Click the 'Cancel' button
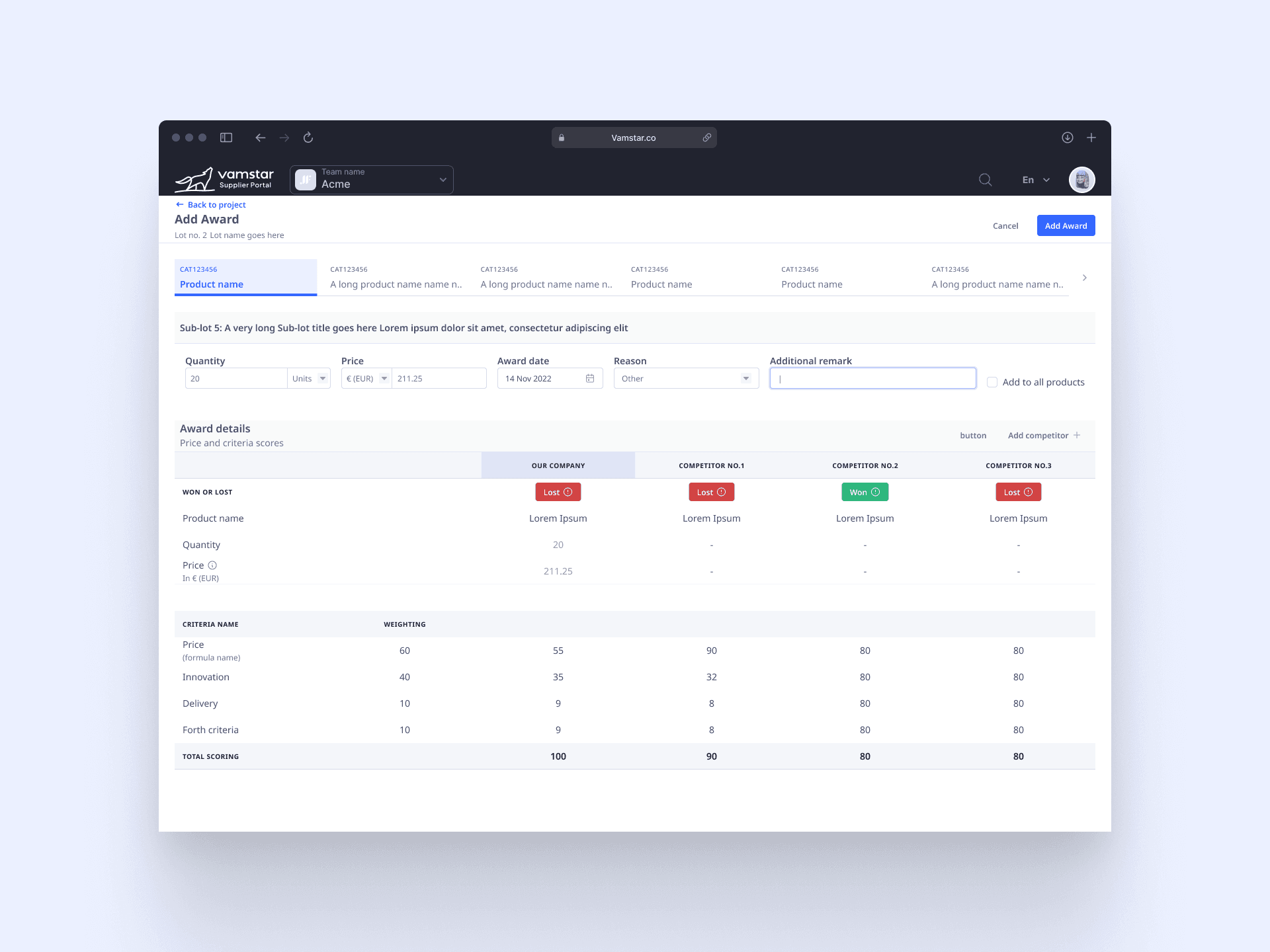This screenshot has width=1270, height=952. (x=1005, y=225)
